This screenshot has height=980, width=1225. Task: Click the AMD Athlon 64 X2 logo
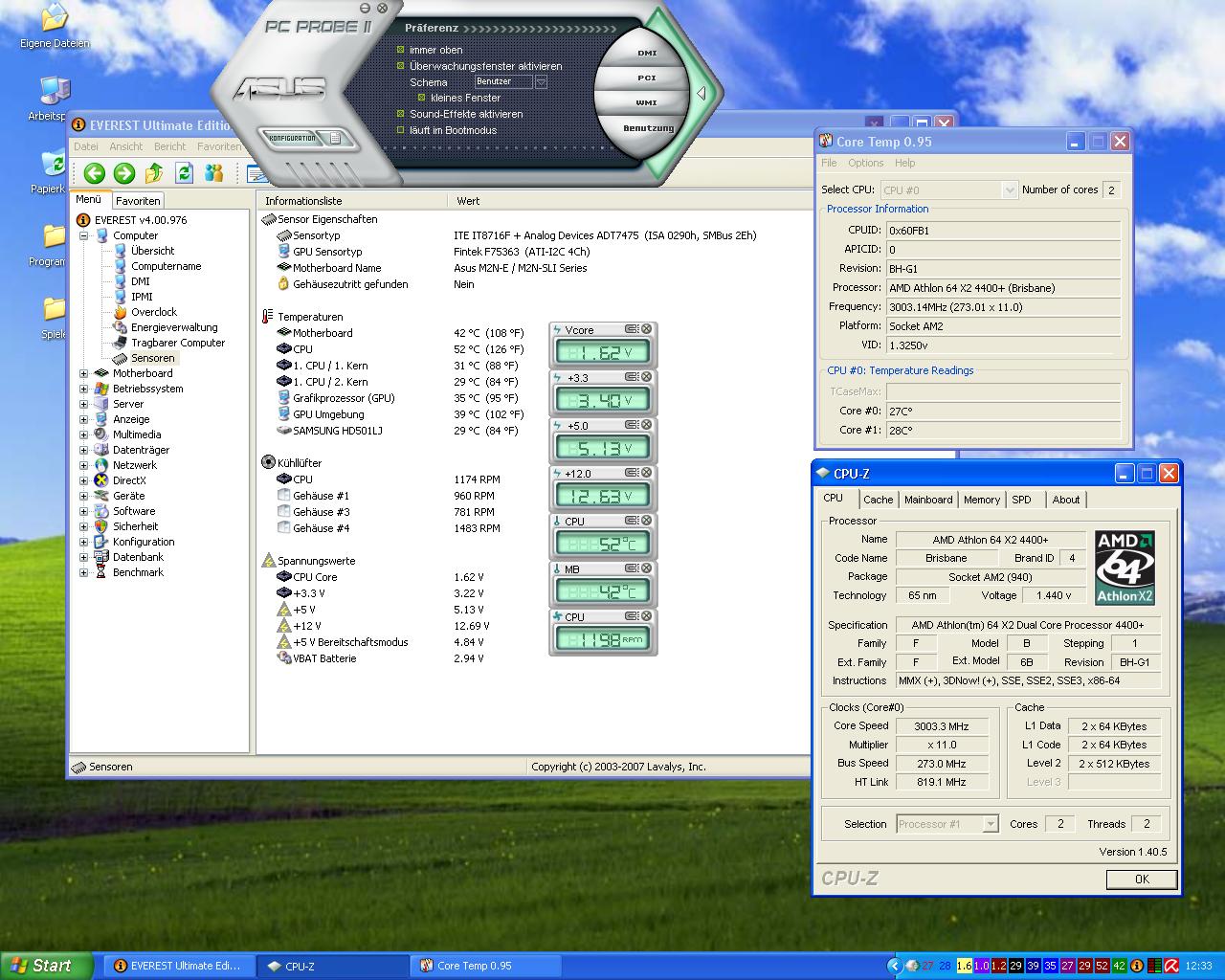click(1125, 568)
